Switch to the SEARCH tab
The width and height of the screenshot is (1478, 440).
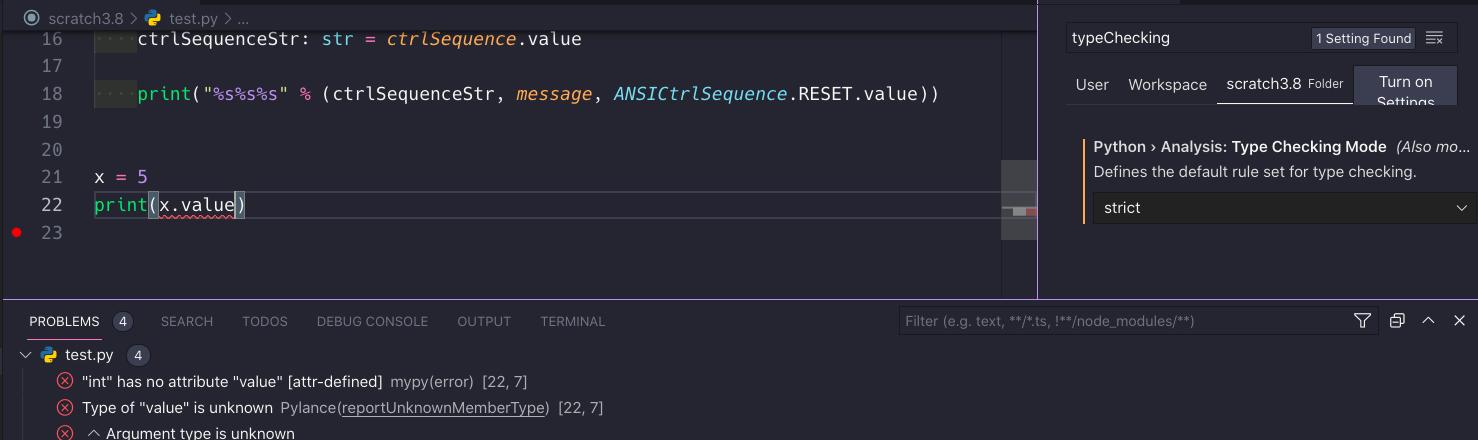pos(187,321)
